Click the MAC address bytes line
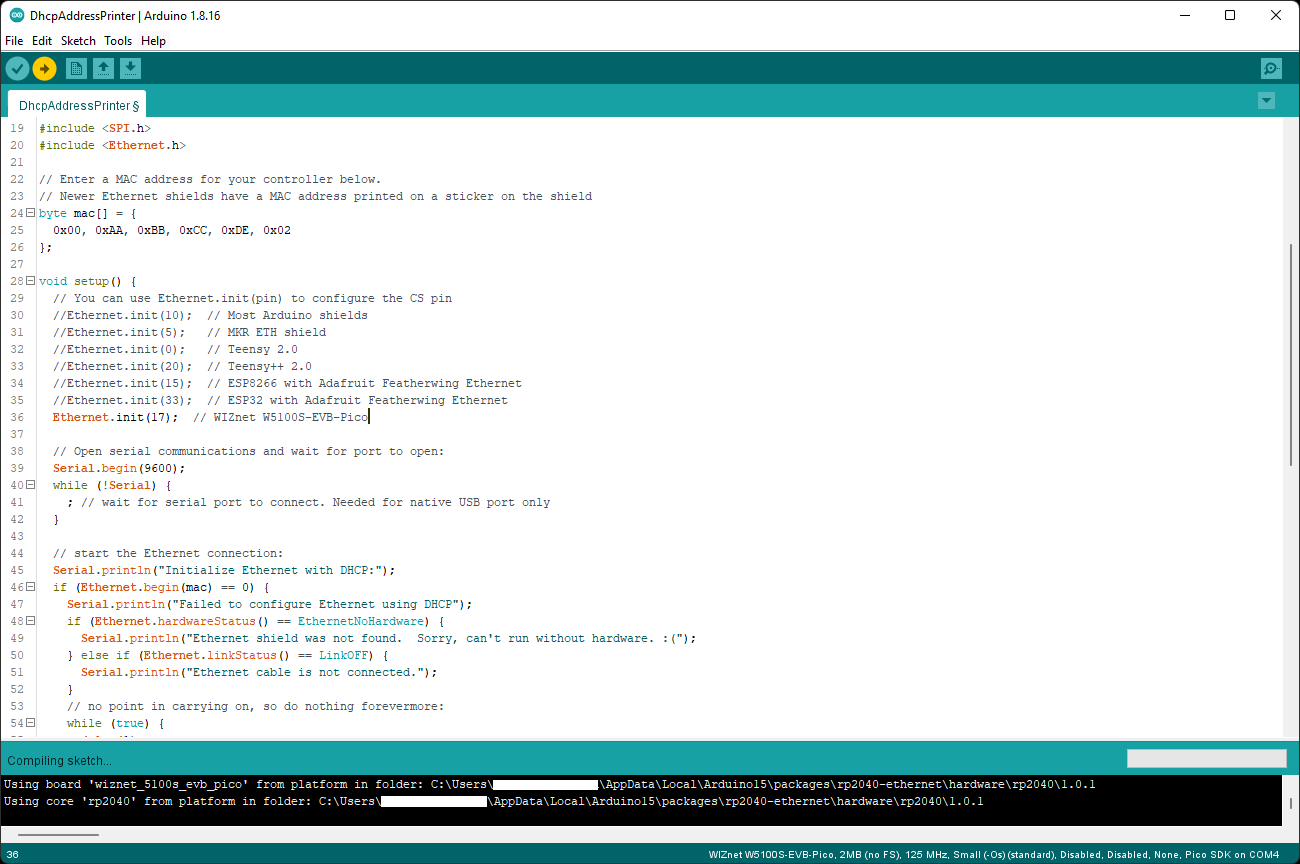The height and width of the screenshot is (864, 1300). point(172,230)
